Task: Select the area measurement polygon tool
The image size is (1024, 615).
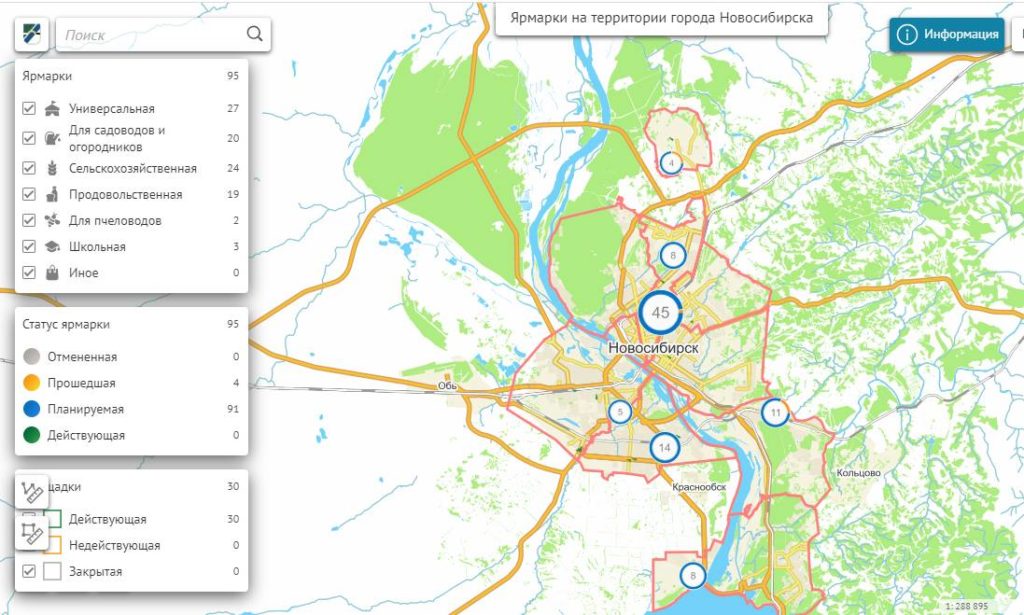Action: tap(33, 533)
